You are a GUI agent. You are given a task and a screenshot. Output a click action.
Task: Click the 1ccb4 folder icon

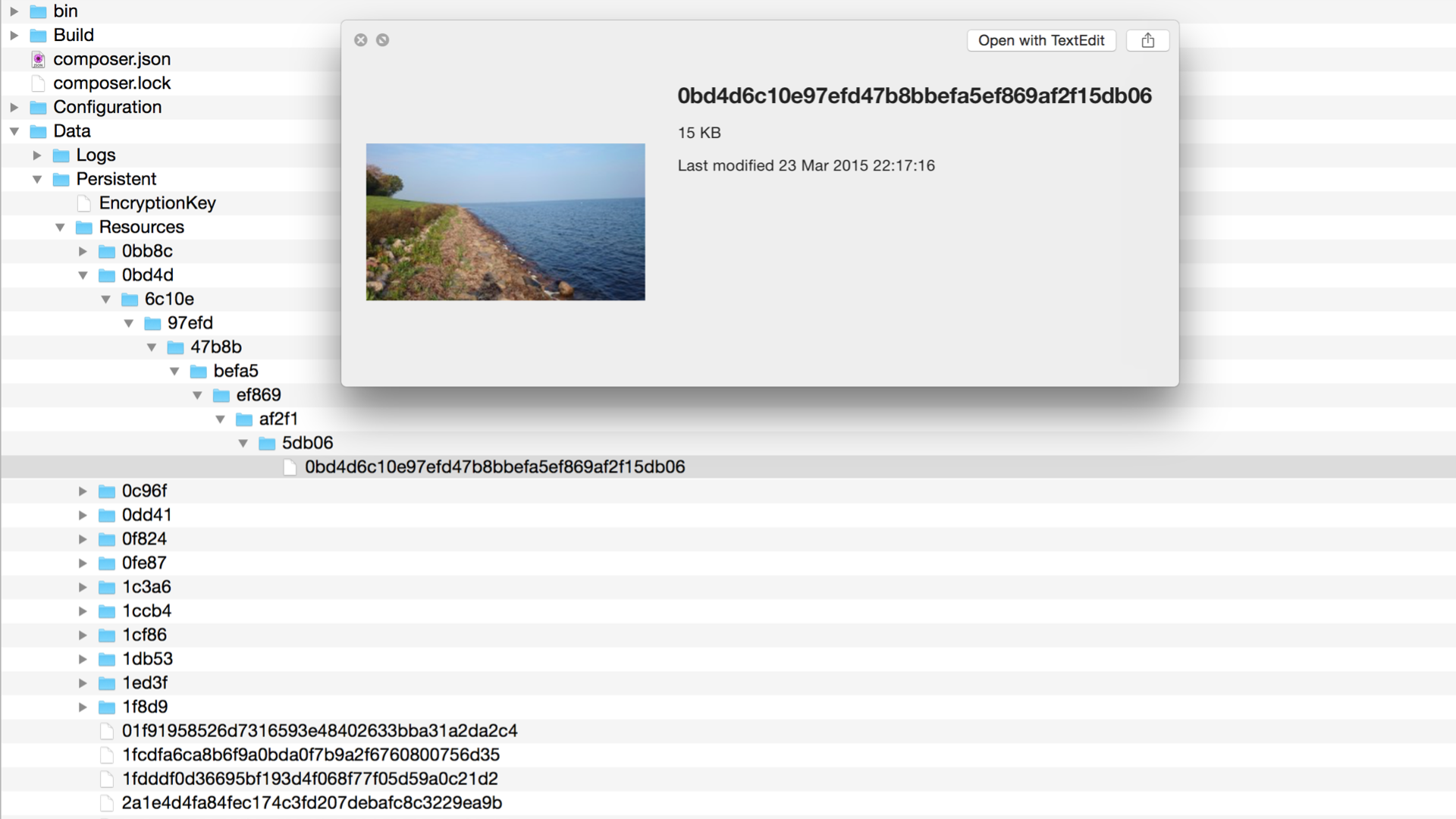[x=107, y=611]
